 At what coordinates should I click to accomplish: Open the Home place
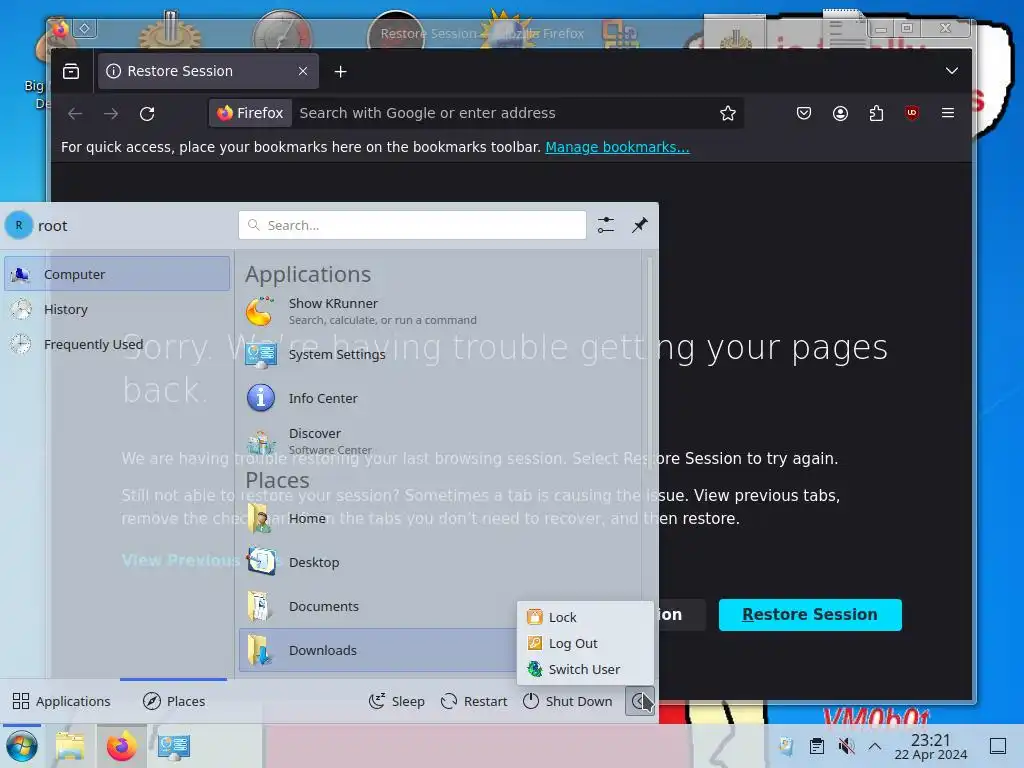point(441,518)
